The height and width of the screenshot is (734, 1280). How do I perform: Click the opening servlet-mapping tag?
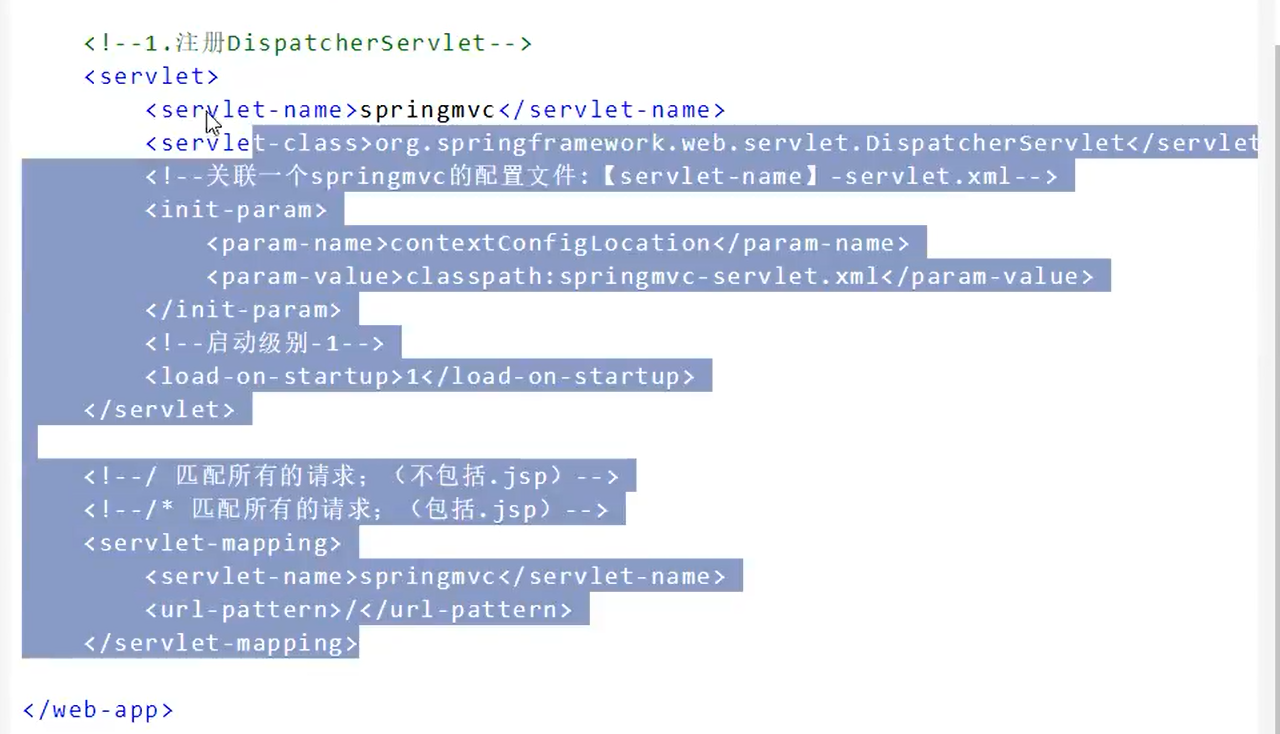tap(213, 543)
